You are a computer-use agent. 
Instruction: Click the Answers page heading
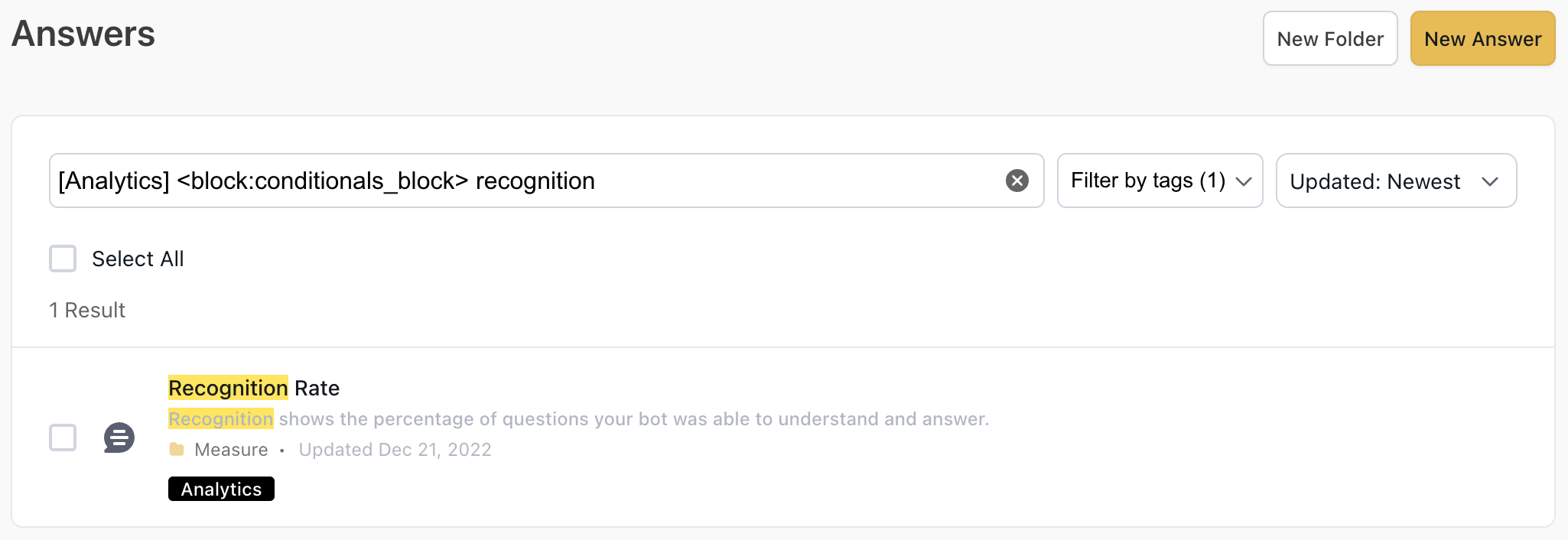point(83,34)
